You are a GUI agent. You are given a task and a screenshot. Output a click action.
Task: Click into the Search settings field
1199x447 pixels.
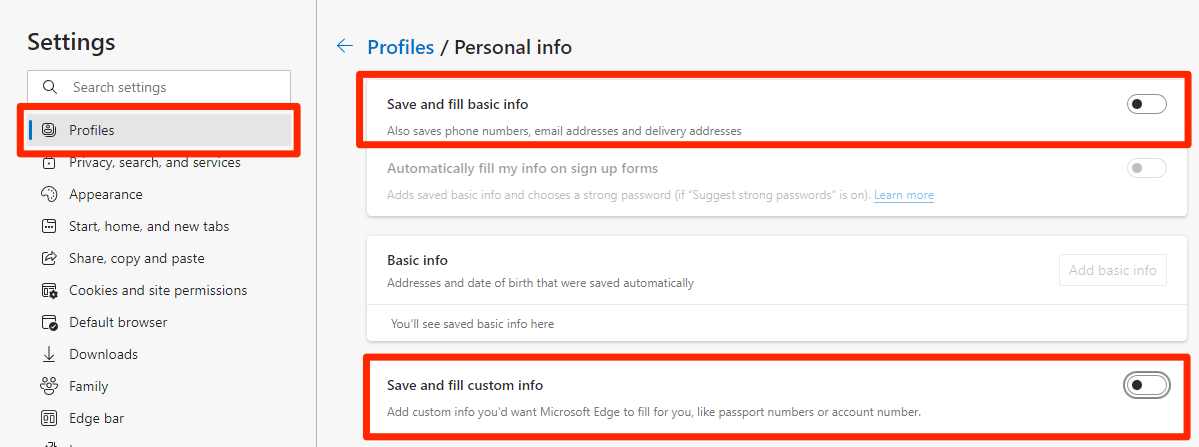tap(159, 87)
